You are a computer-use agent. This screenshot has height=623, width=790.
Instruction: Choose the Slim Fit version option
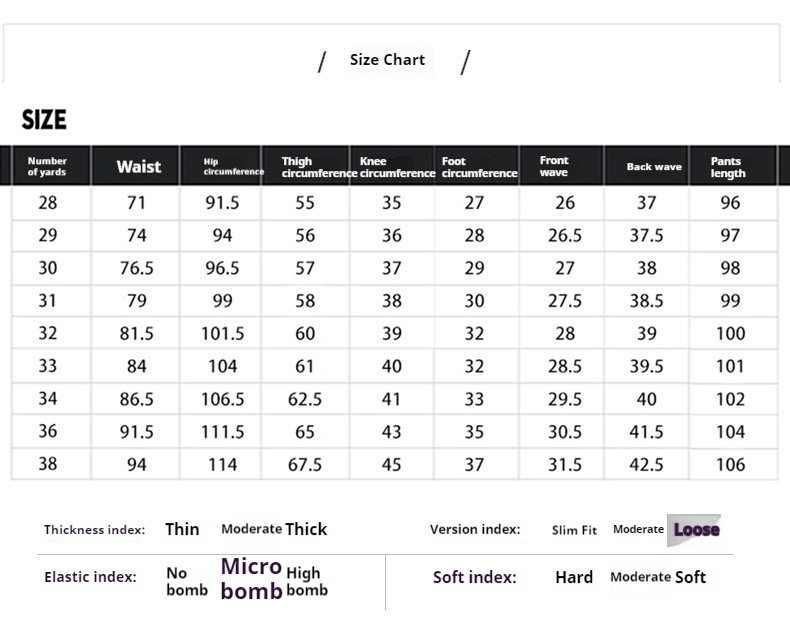click(574, 530)
